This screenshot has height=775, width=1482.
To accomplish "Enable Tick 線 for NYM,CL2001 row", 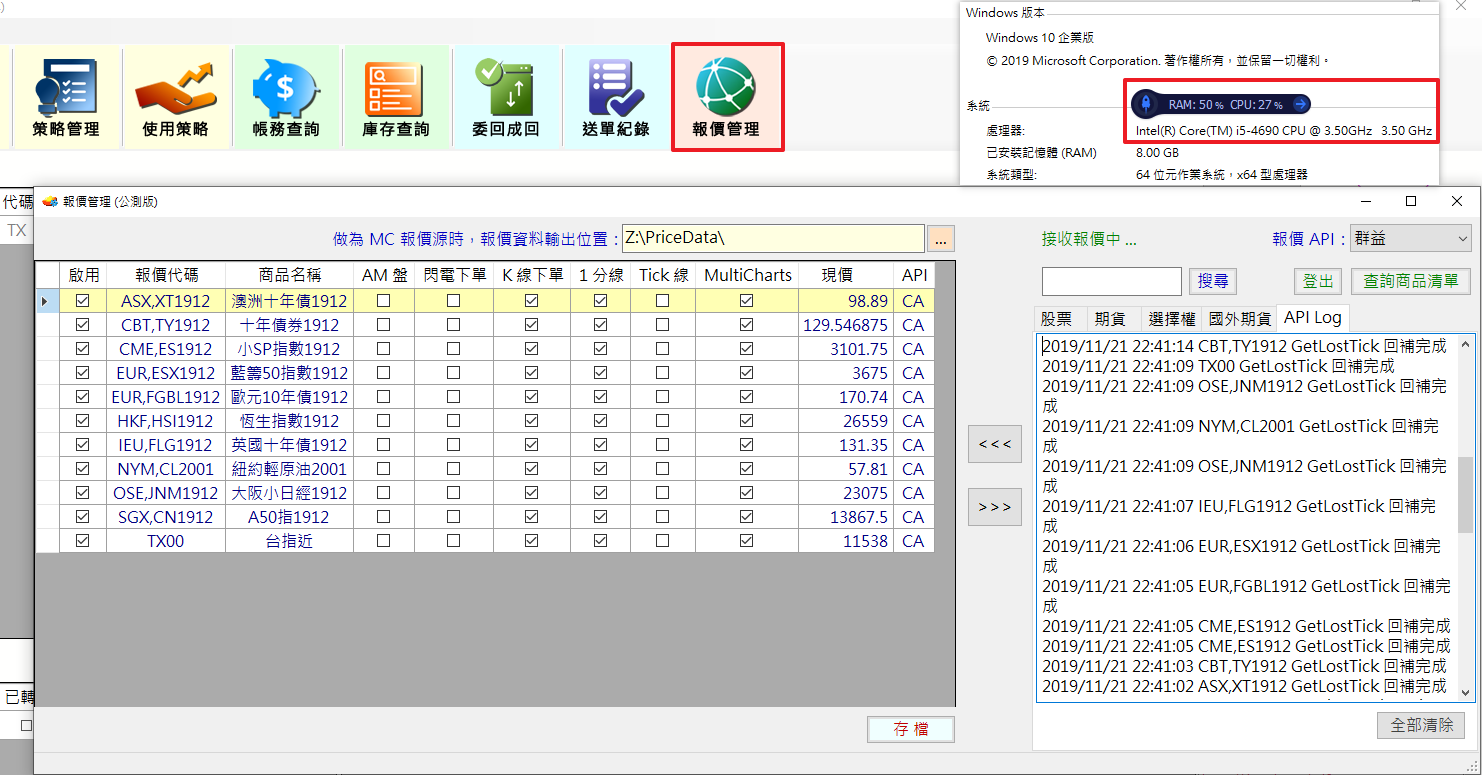I will [x=662, y=469].
